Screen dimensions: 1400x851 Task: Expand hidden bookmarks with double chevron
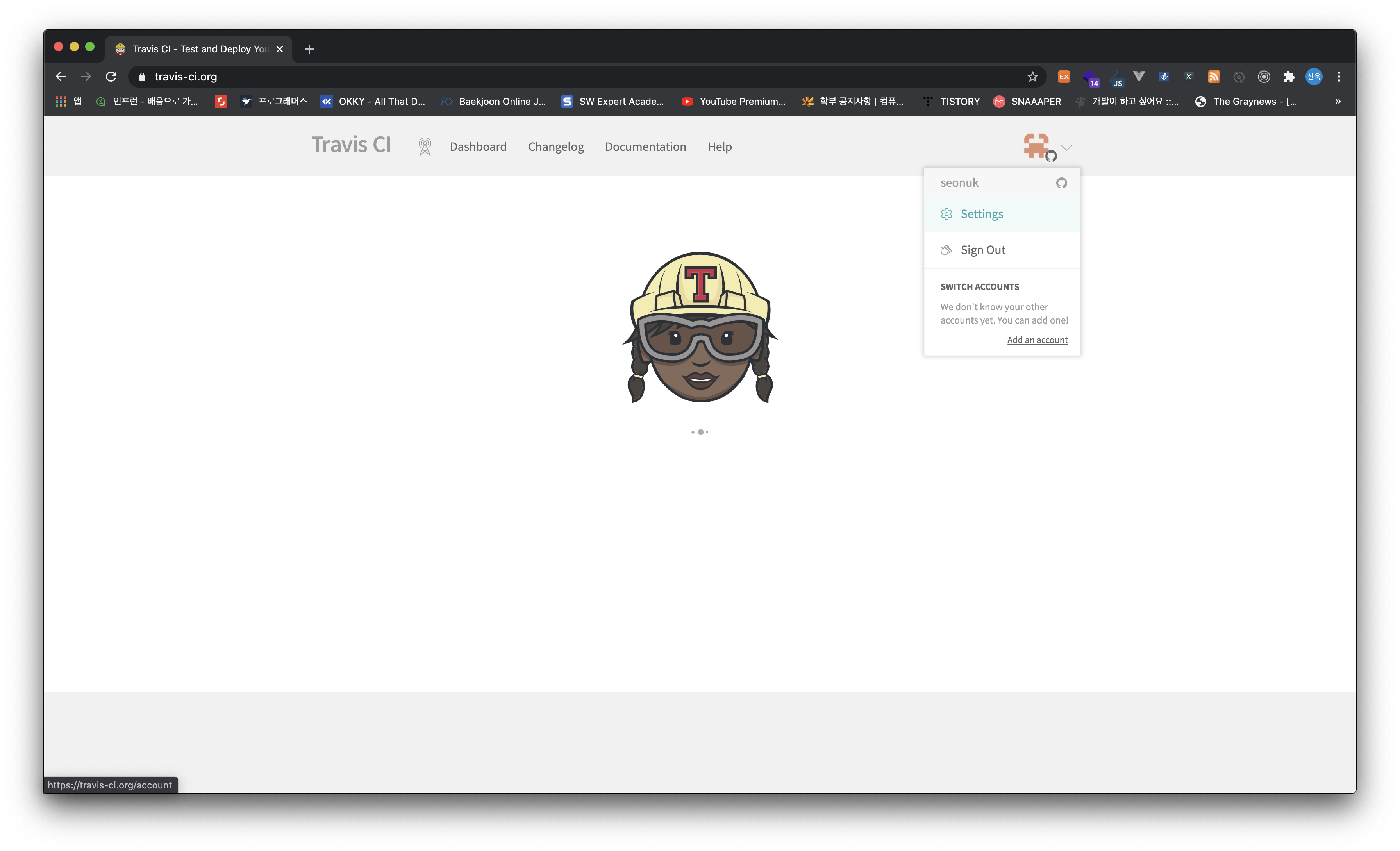1337,102
